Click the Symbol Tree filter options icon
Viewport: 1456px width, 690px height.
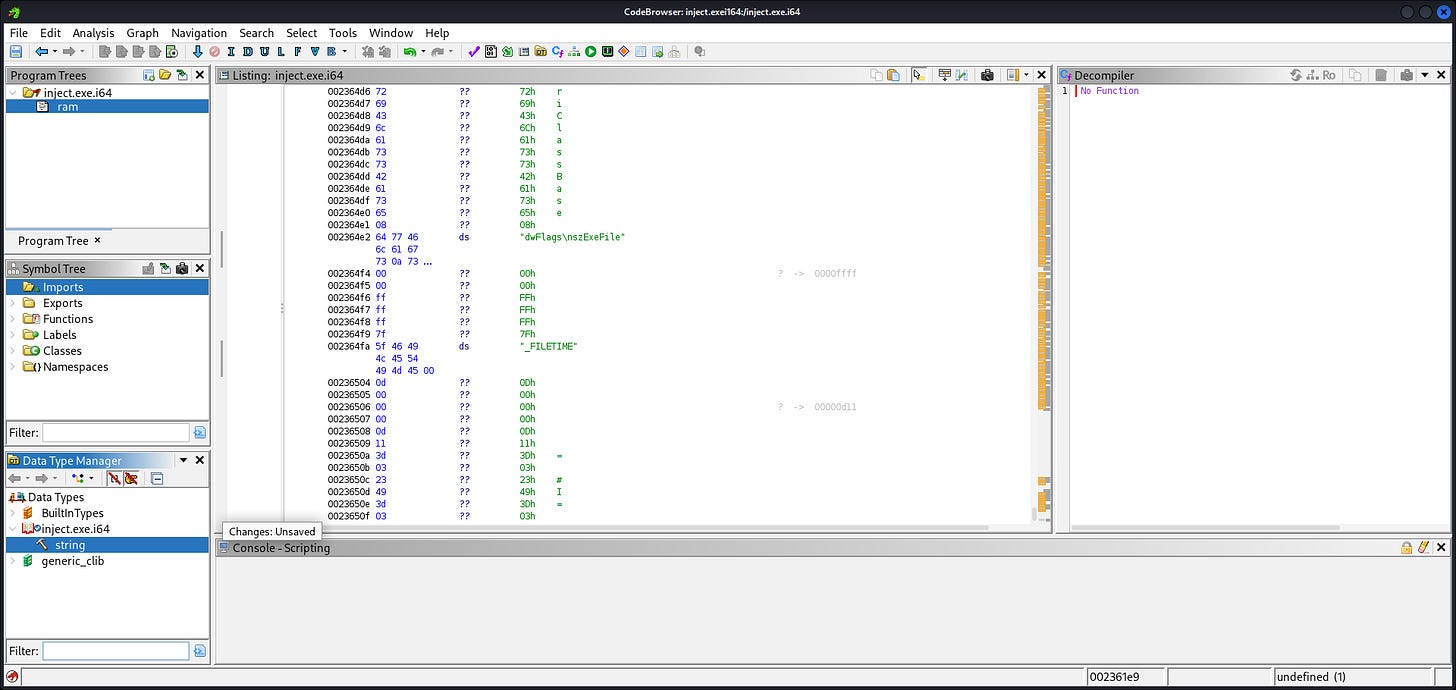coord(199,433)
